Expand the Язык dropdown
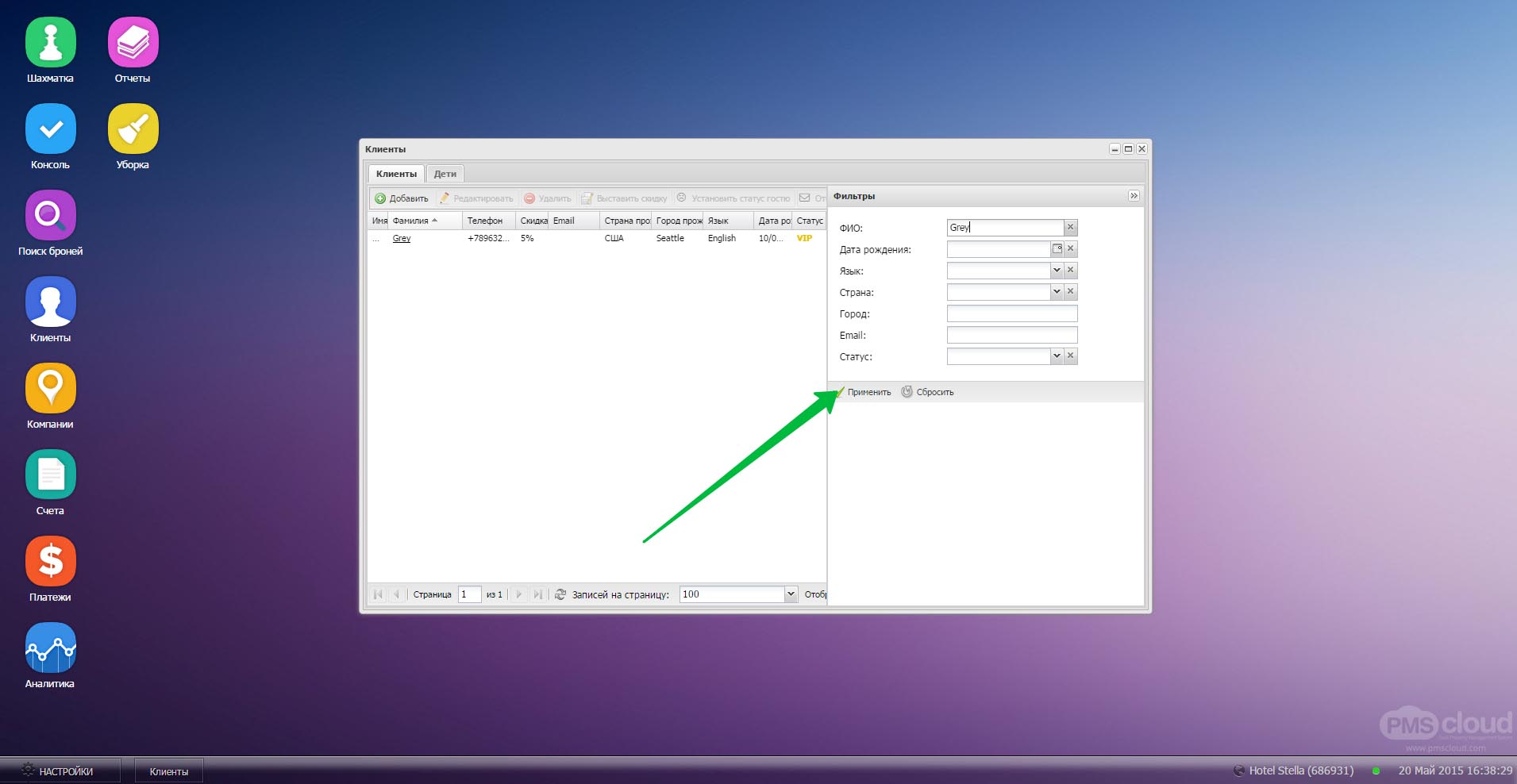Image resolution: width=1517 pixels, height=784 pixels. point(1057,271)
